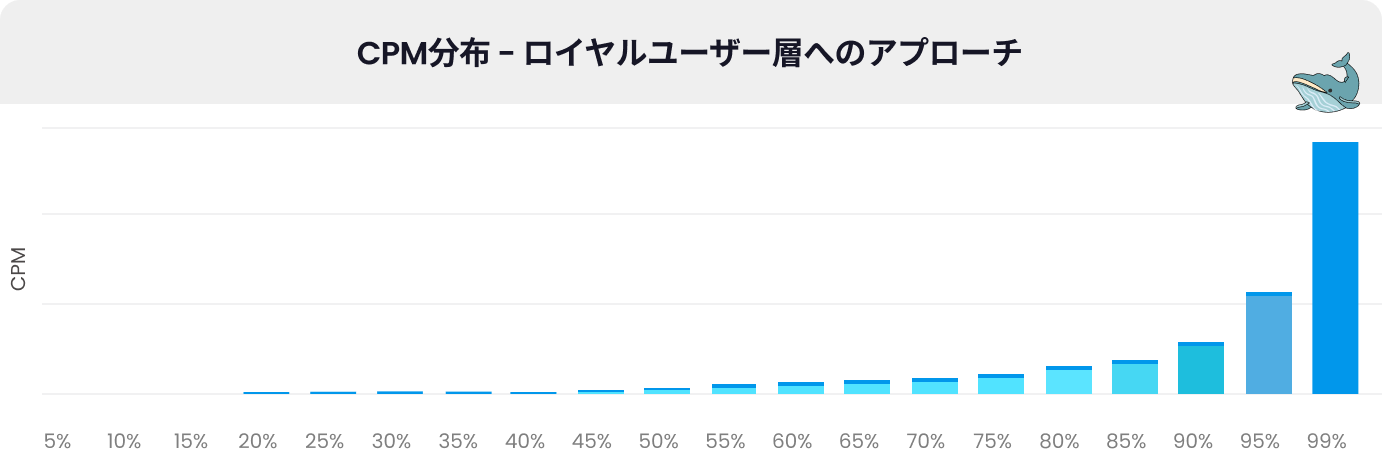Select the 45% axis tick label
The width and height of the screenshot is (1382, 474).
point(592,441)
